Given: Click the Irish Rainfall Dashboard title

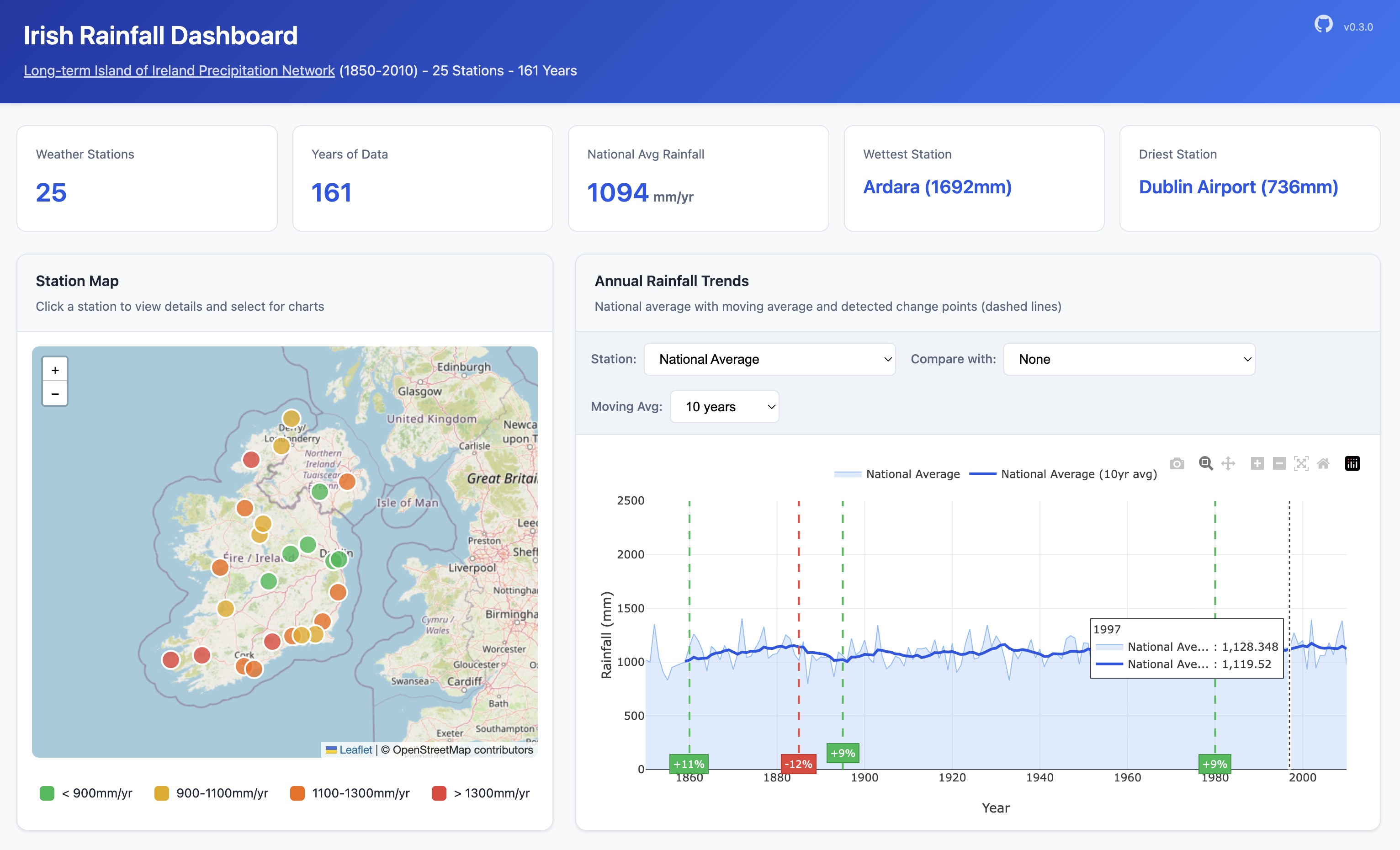Looking at the screenshot, I should click(x=161, y=35).
